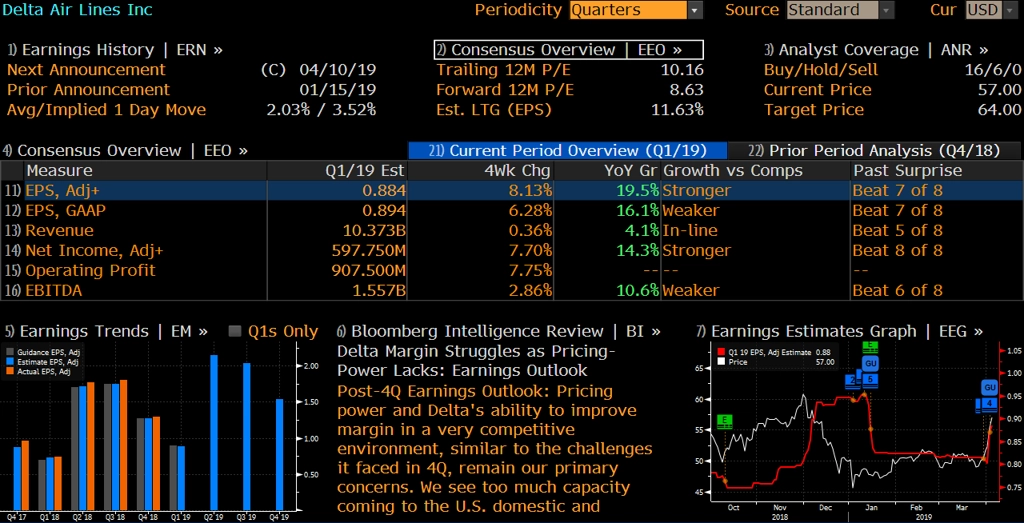Click the Q3'19 estimate bar

pyautogui.click(x=246, y=436)
